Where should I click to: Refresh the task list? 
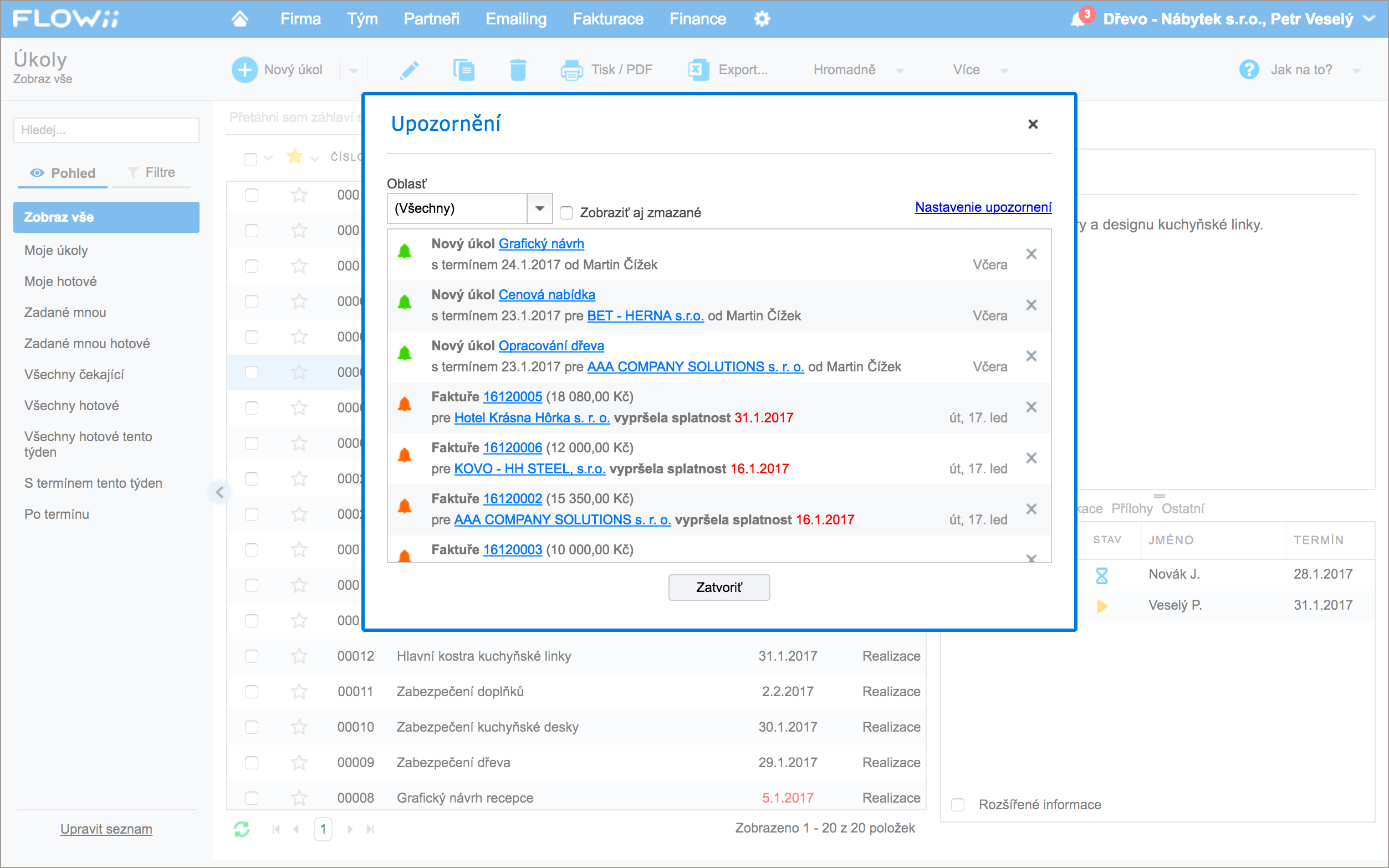(242, 829)
